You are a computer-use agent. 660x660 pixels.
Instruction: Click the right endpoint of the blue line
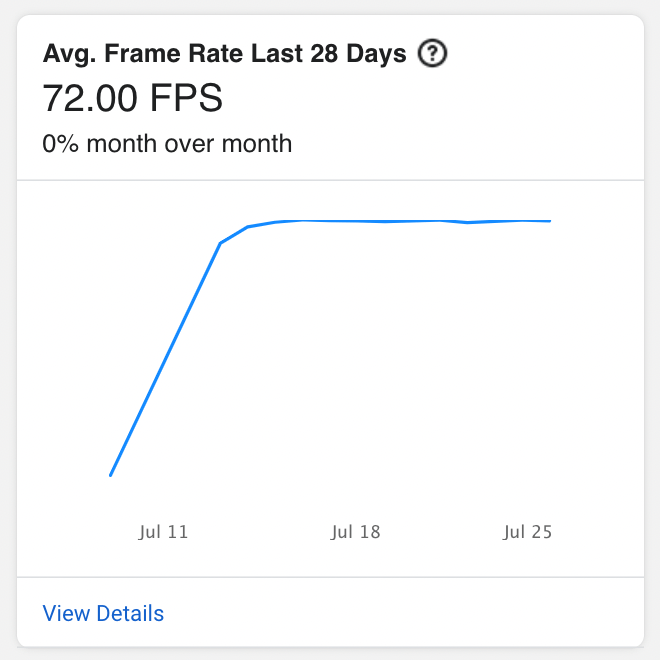(x=550, y=221)
